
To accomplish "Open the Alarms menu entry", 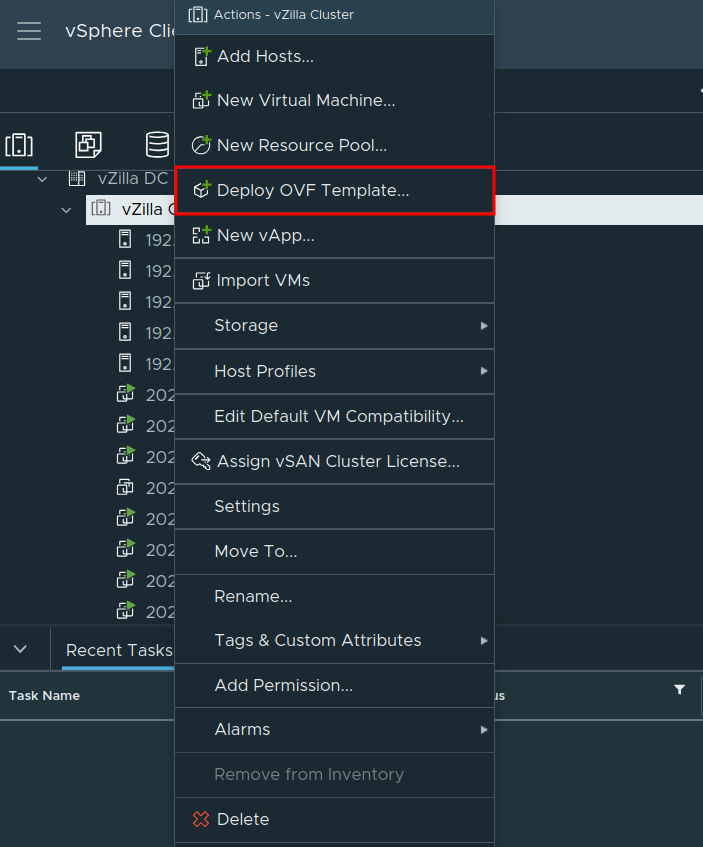I will pyautogui.click(x=334, y=730).
